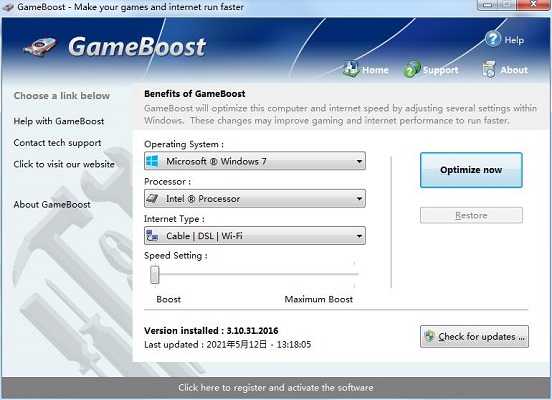
Task: Click the About document icon
Action: (x=489, y=69)
